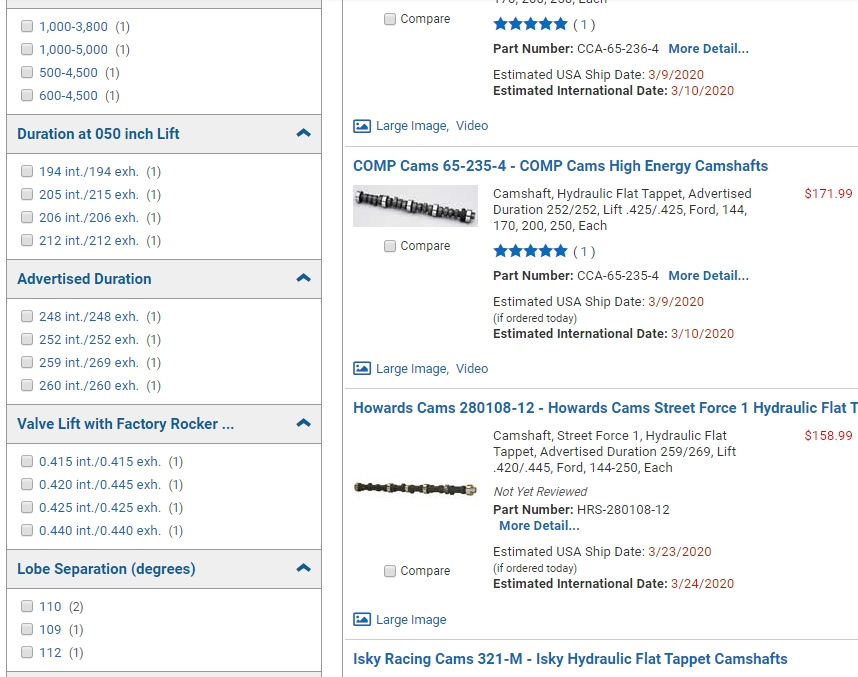
Task: Play Video link for COMP Cams 65-235-4
Action: 472,369
